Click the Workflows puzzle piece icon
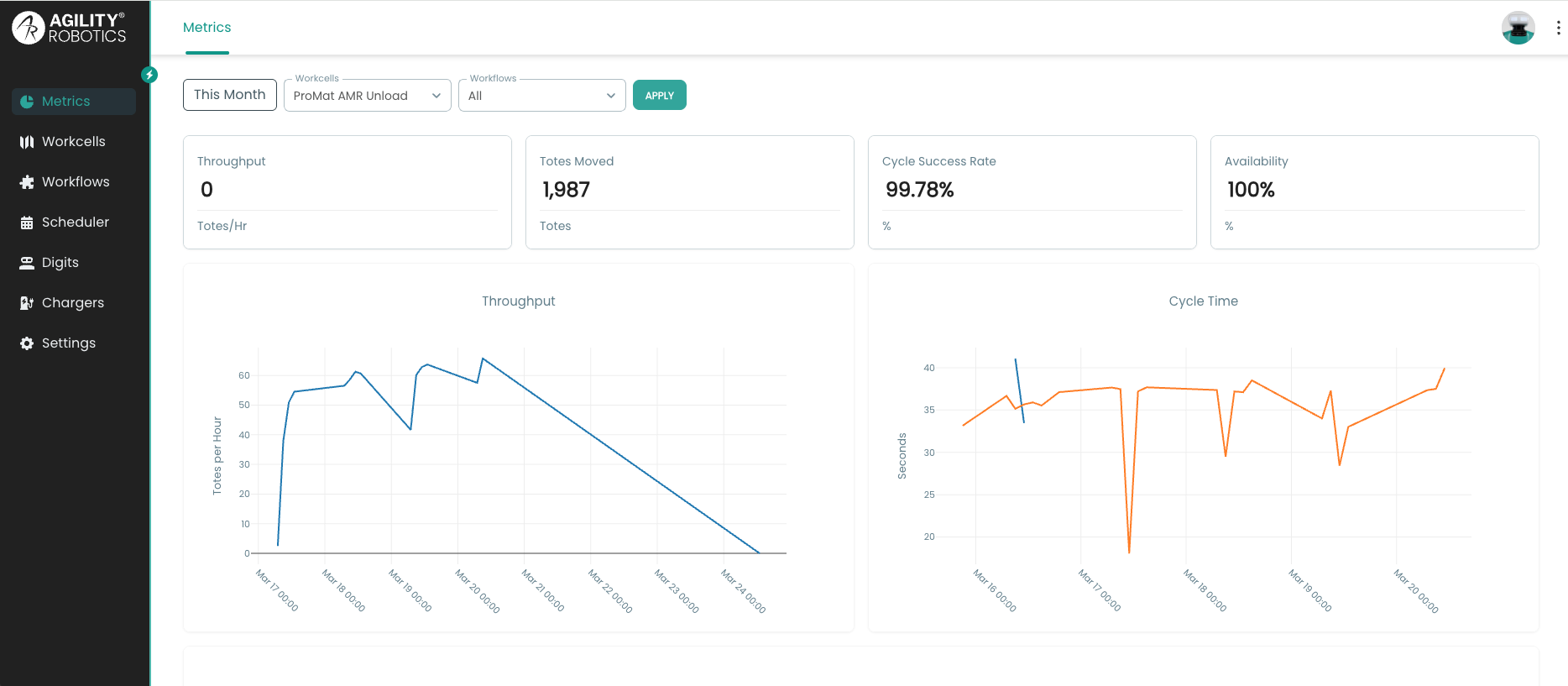 [27, 182]
